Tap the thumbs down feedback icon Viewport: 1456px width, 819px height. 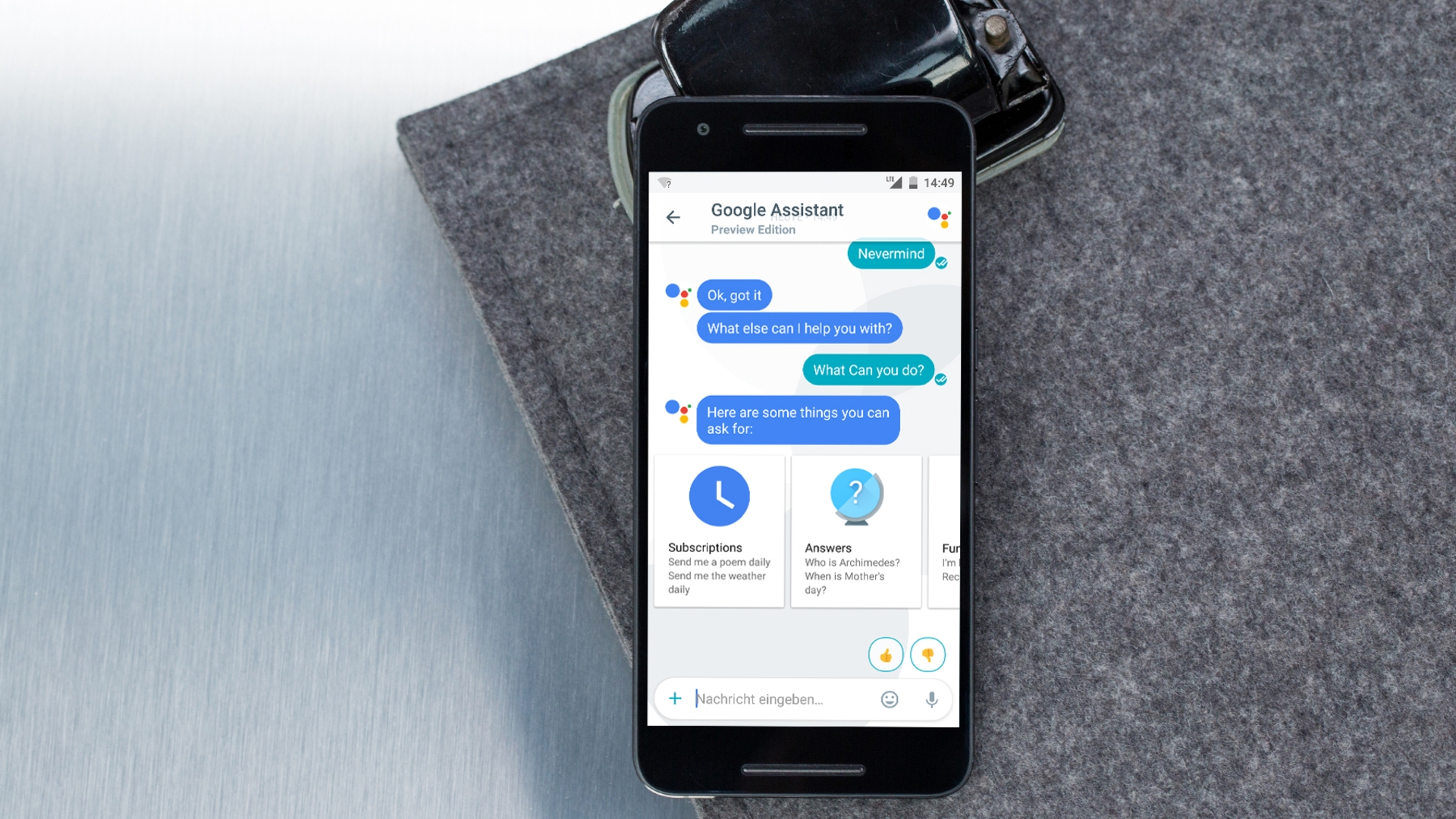pos(928,655)
